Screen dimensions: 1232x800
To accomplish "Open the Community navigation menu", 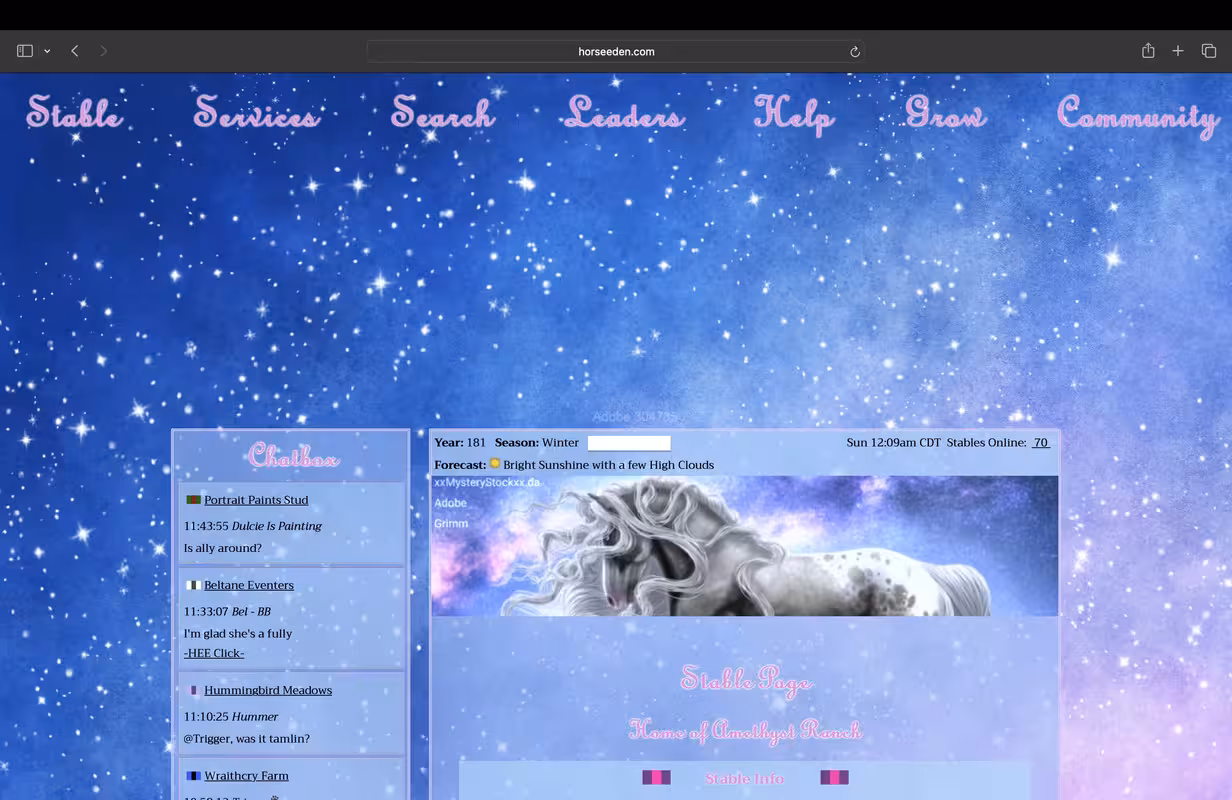I will [x=1137, y=115].
